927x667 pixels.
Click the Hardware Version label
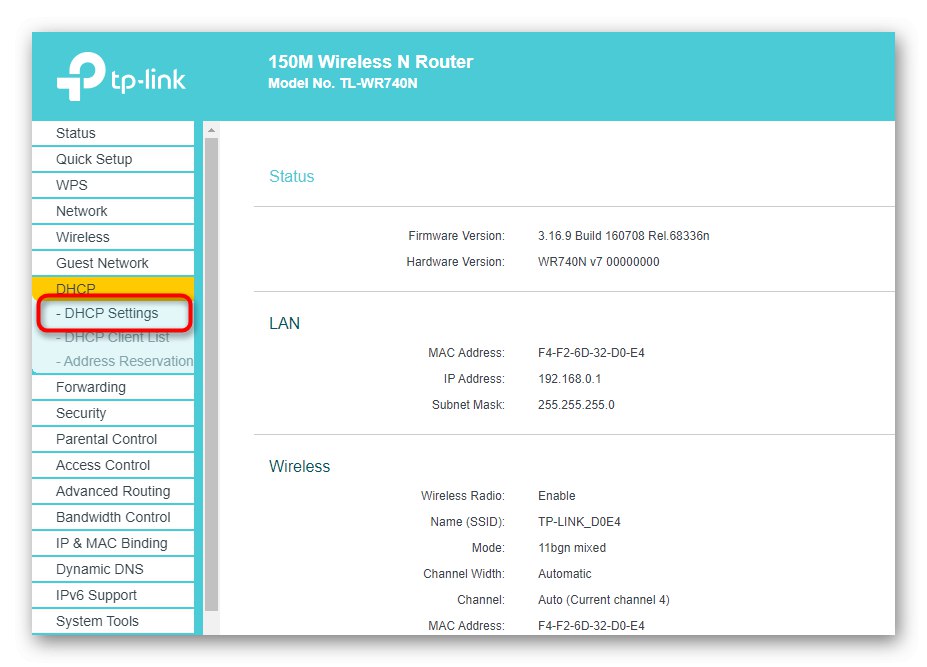pos(455,262)
